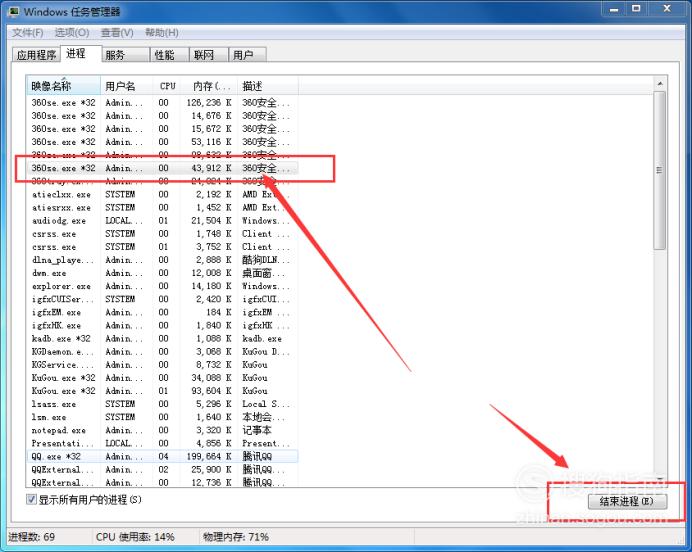Switch to the 应用程序 tab
Viewport: 692px width, 552px height.
tap(36, 55)
